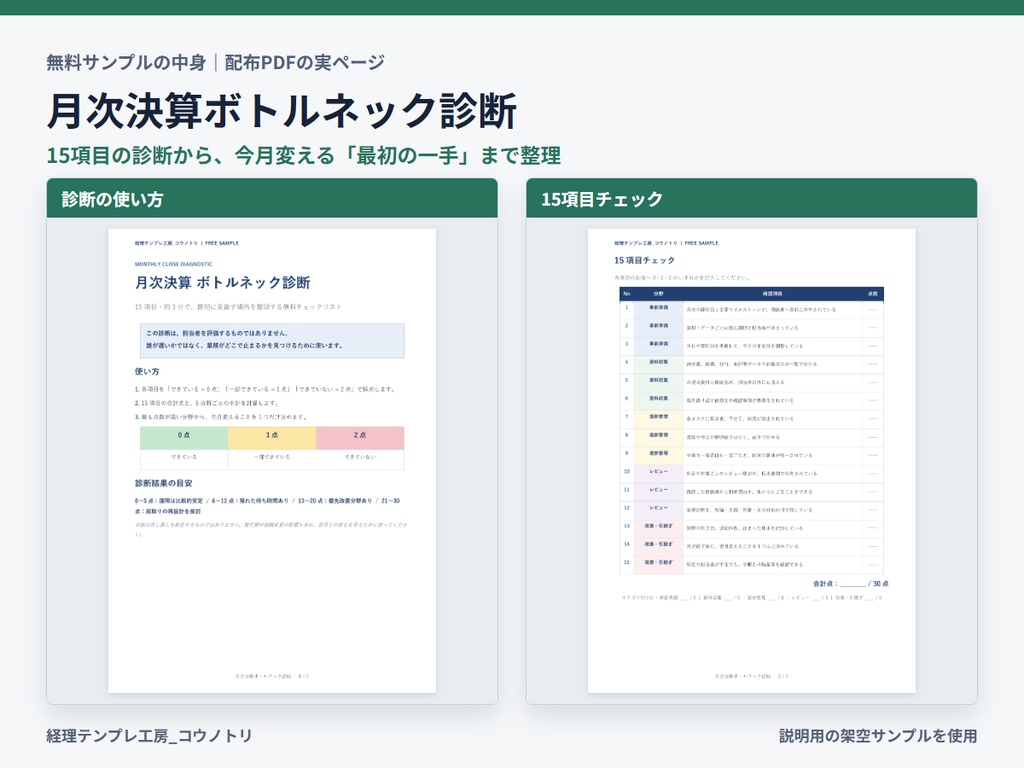Click the 使い方 section heading
The width and height of the screenshot is (1024, 768).
click(147, 371)
